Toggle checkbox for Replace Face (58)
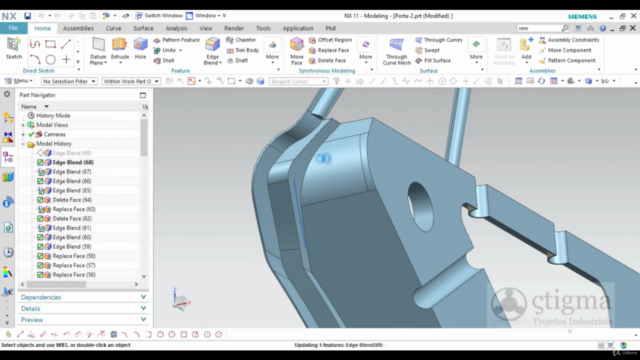Image resolution: width=640 pixels, height=360 pixels. [x=40, y=256]
